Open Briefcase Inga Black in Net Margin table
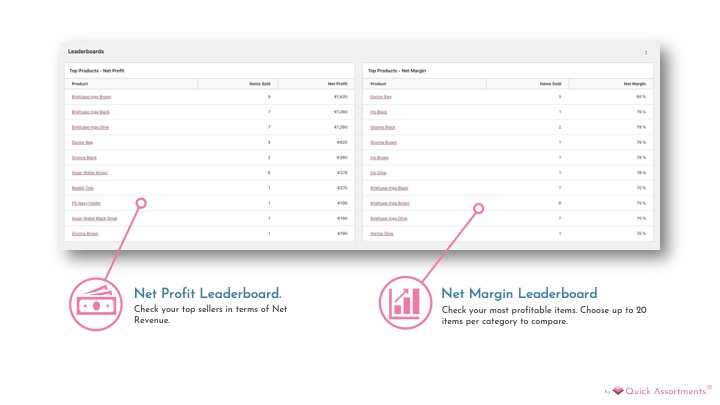 click(389, 188)
